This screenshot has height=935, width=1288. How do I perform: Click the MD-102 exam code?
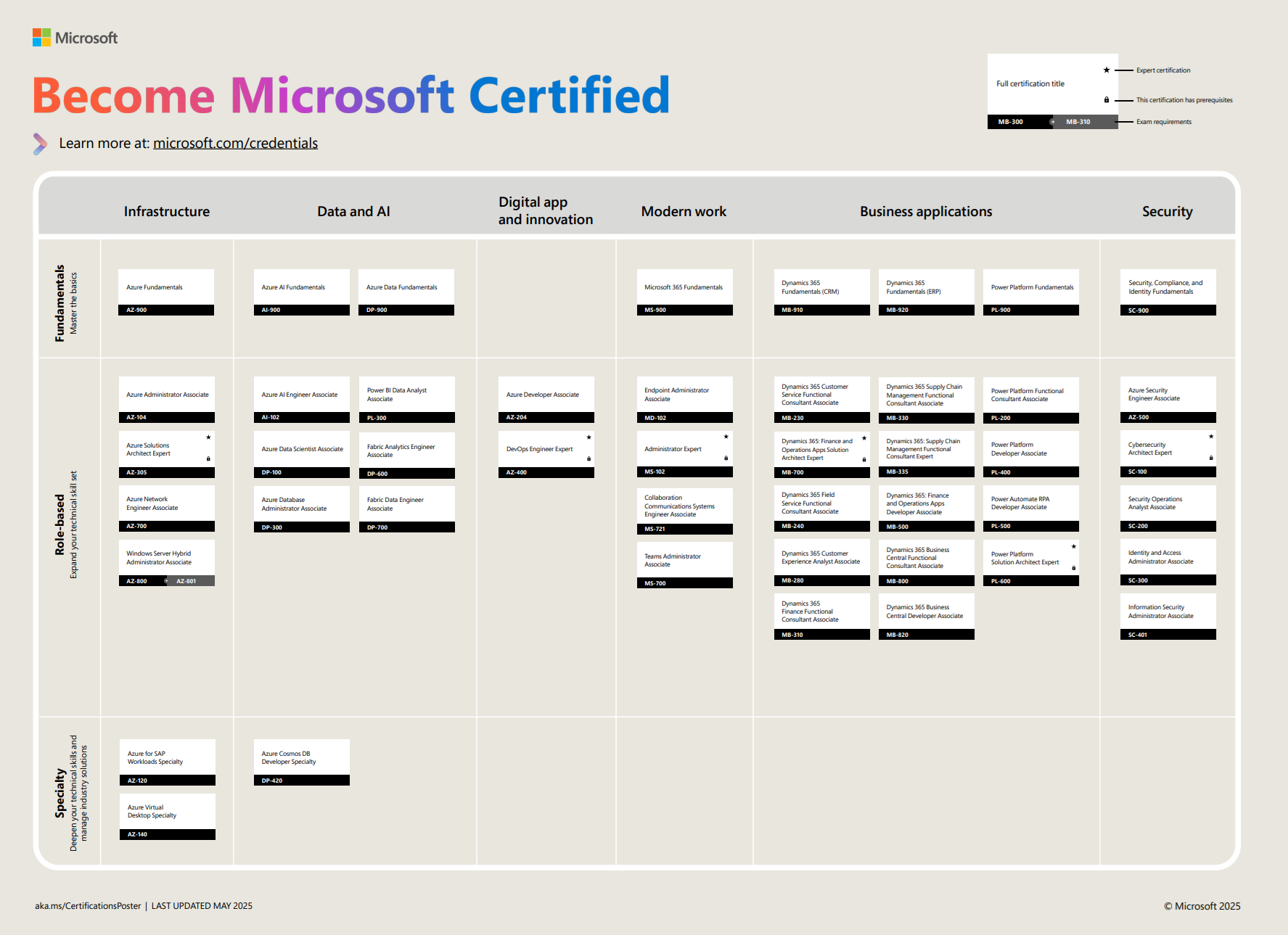pyautogui.click(x=655, y=418)
